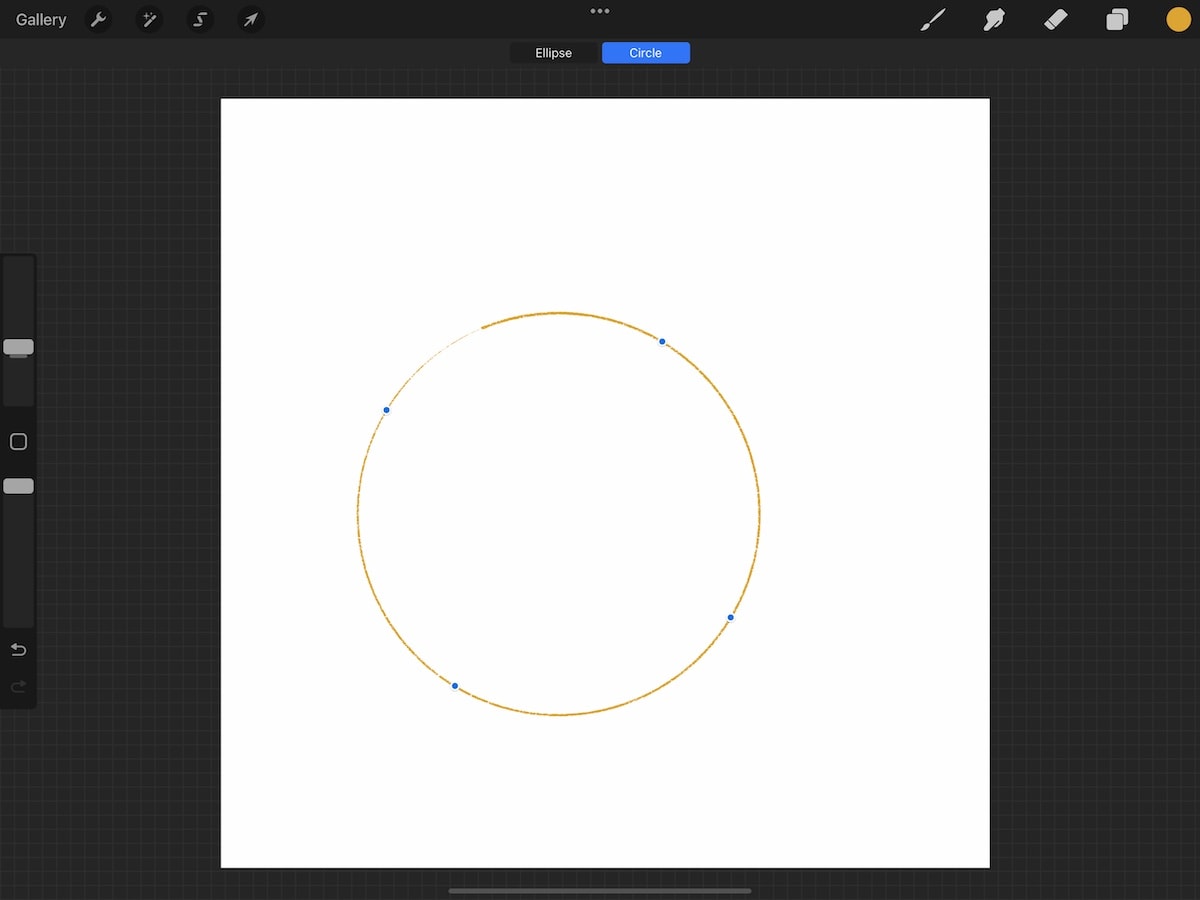This screenshot has height=900, width=1200.
Task: Open canvas options via the three dots
Action: [x=599, y=11]
